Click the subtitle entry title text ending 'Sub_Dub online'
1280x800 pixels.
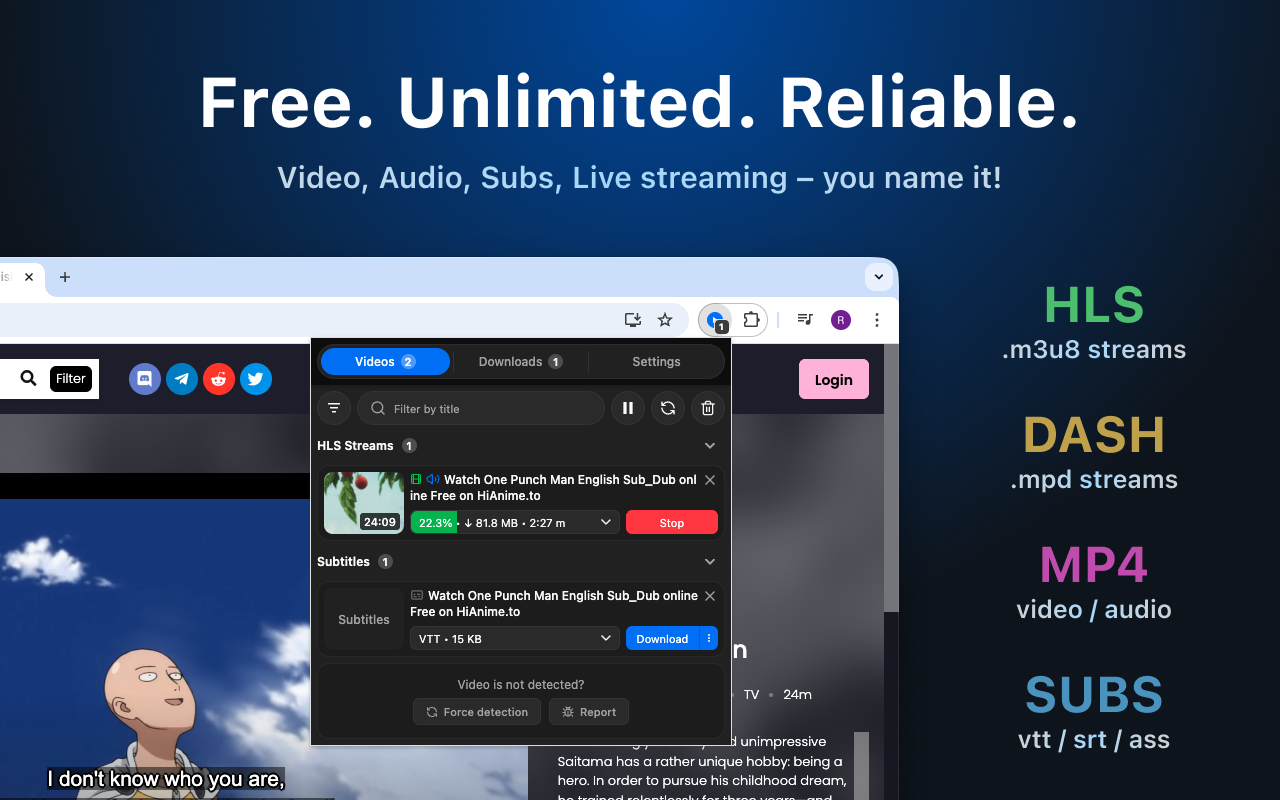[x=563, y=595]
